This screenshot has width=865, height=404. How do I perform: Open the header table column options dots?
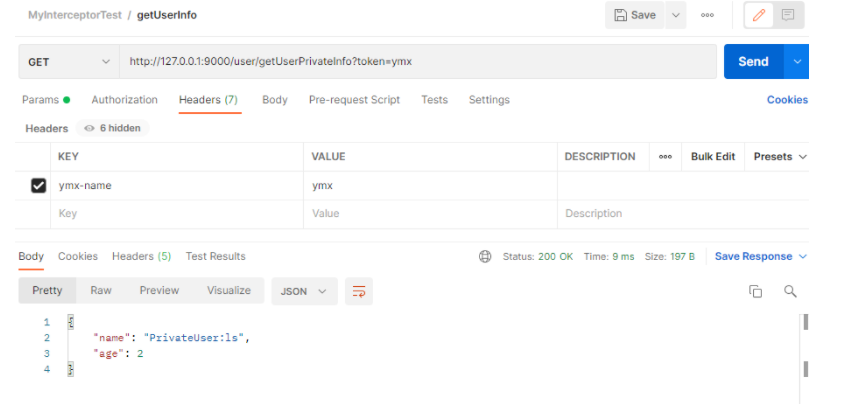tap(665, 157)
